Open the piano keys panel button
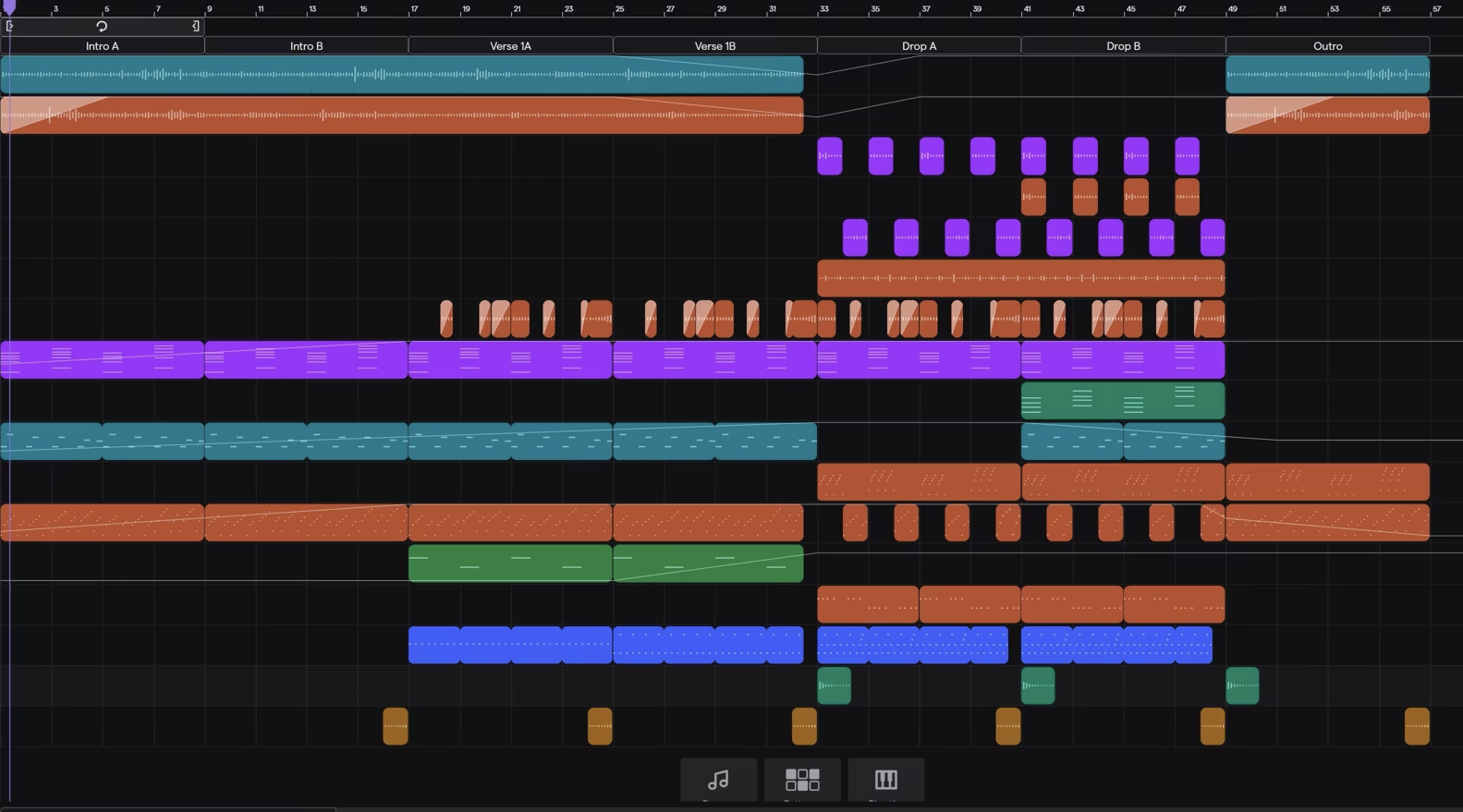The width and height of the screenshot is (1463, 812). click(x=885, y=780)
